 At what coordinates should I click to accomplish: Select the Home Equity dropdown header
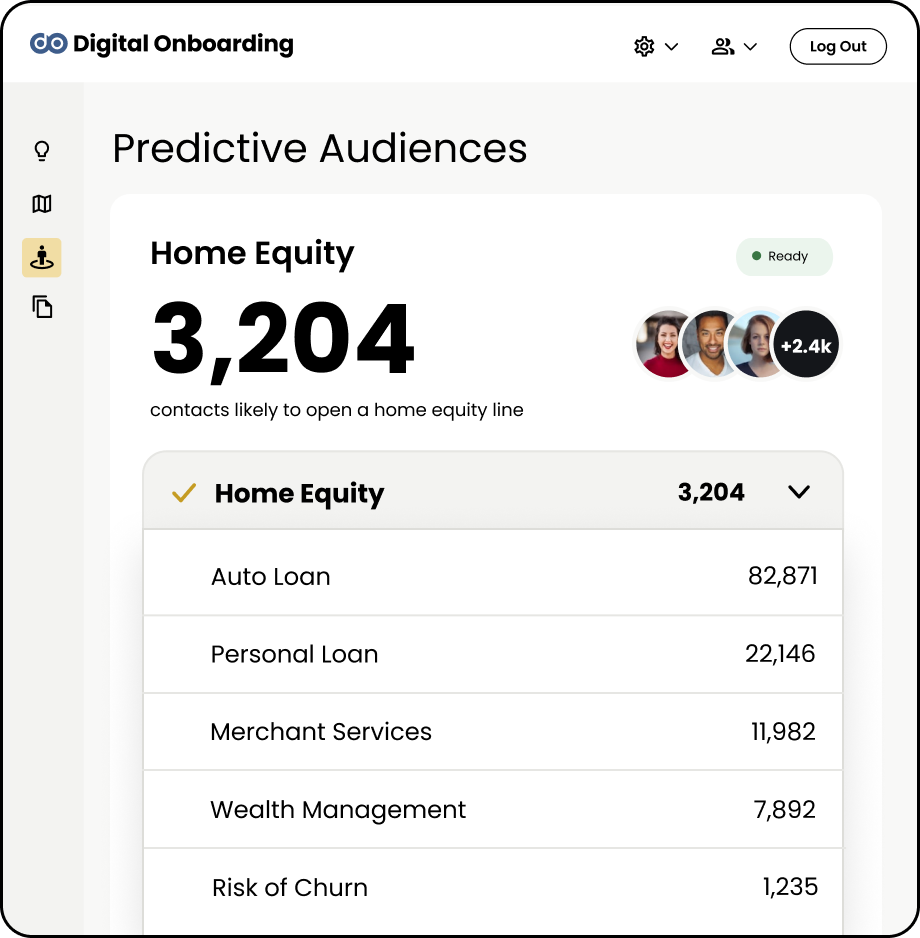(493, 491)
